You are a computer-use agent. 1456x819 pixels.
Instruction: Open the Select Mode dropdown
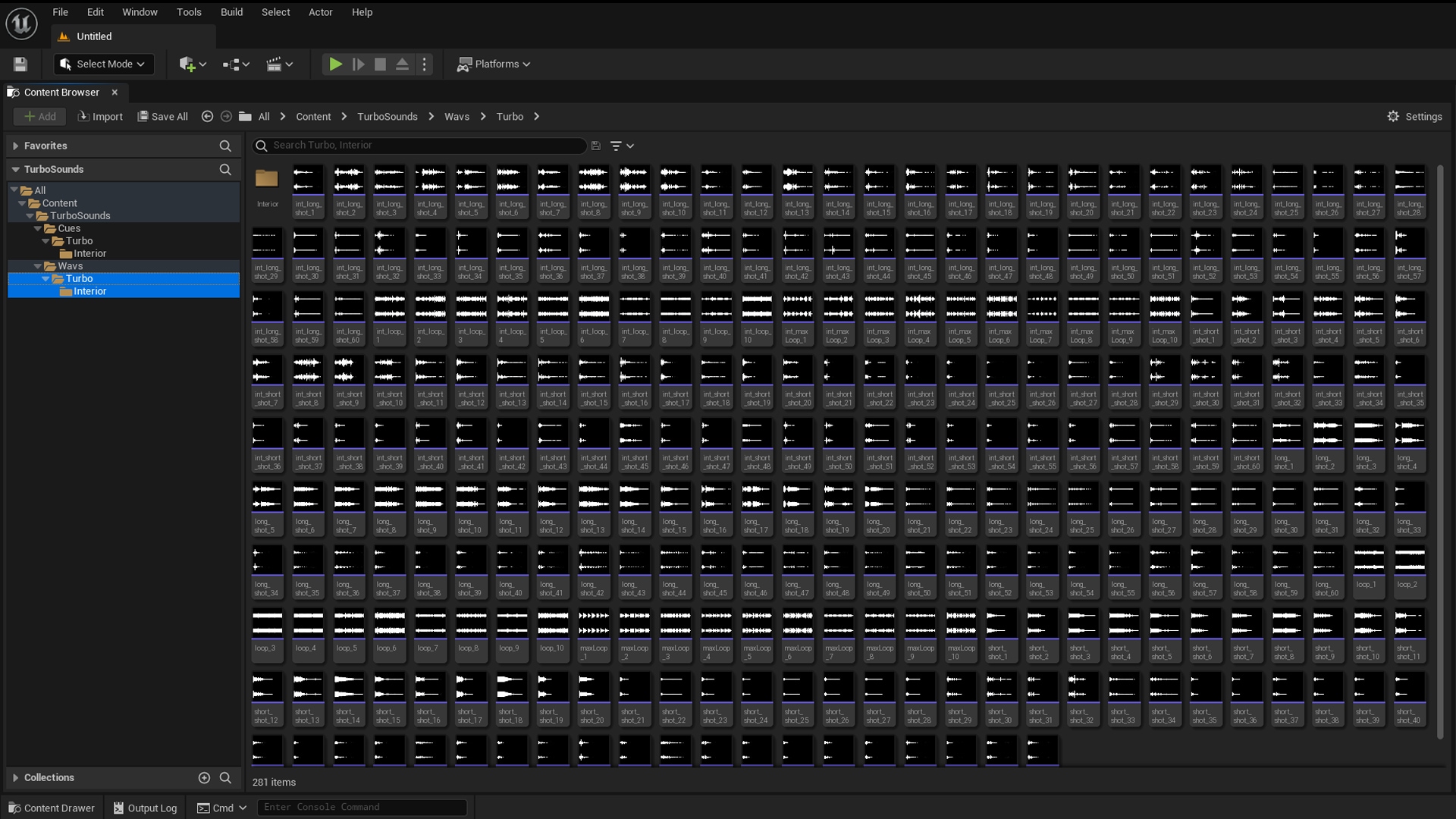pos(102,64)
